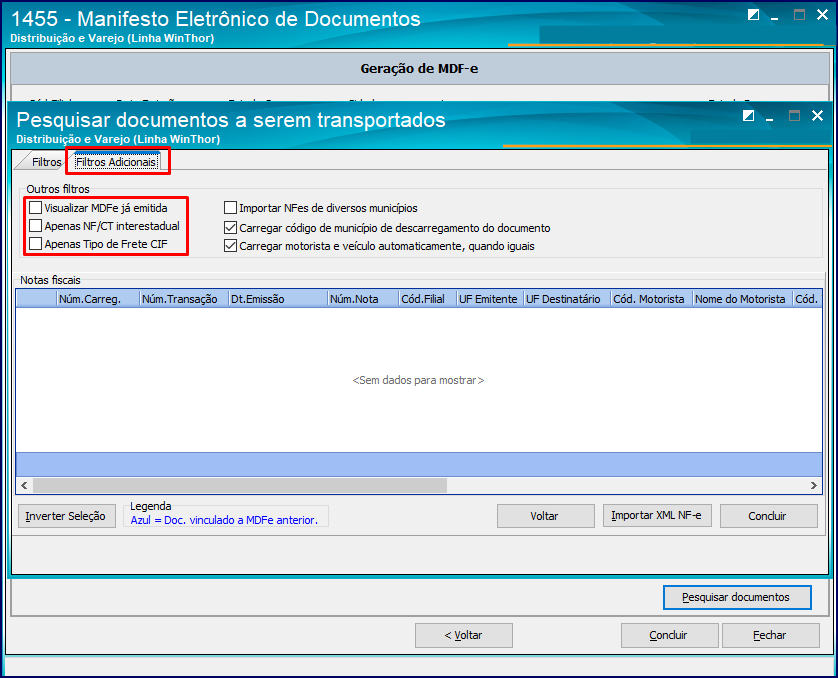Maximize the Pesquisar documentos dialog
Screen dimensions: 838x678
[x=795, y=115]
